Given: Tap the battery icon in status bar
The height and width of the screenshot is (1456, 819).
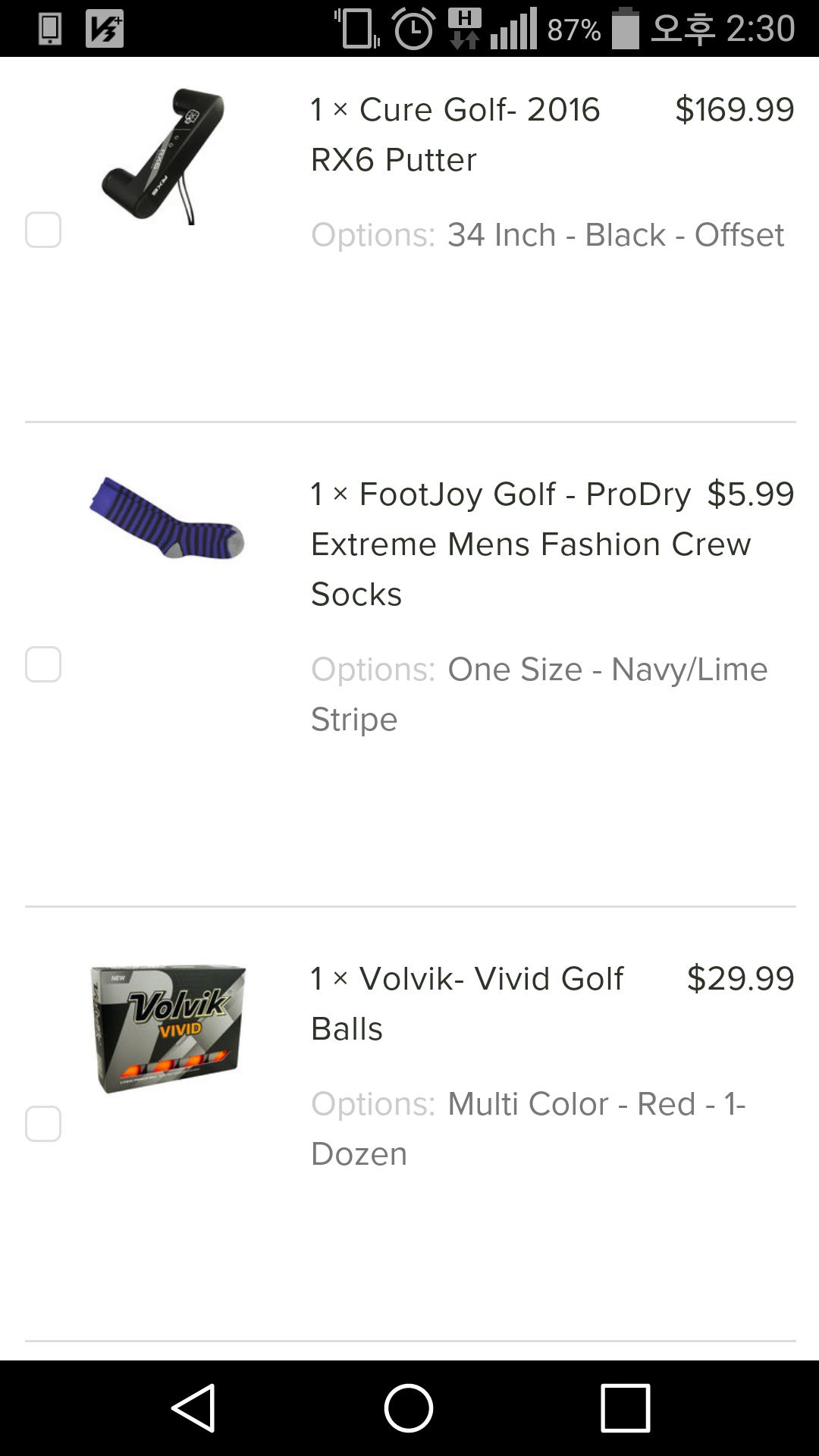Looking at the screenshot, I should pos(626,28).
